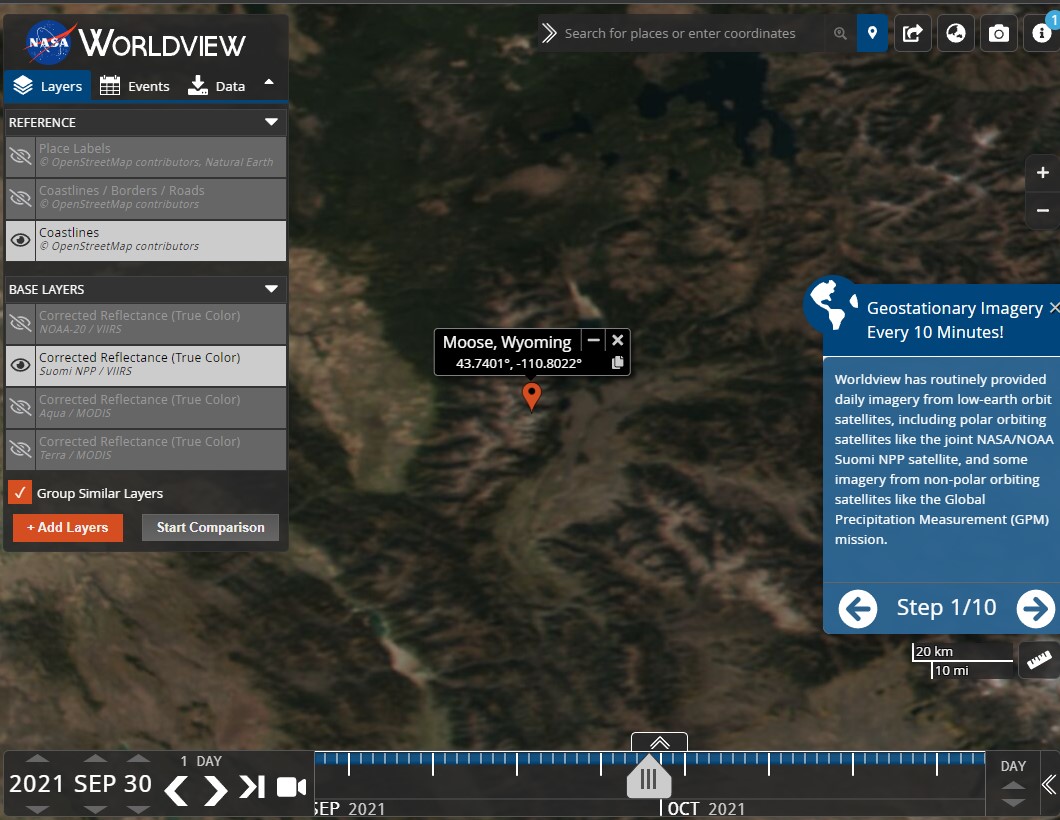Open the Layers tab
Image resolution: width=1060 pixels, height=820 pixels.
click(x=47, y=86)
